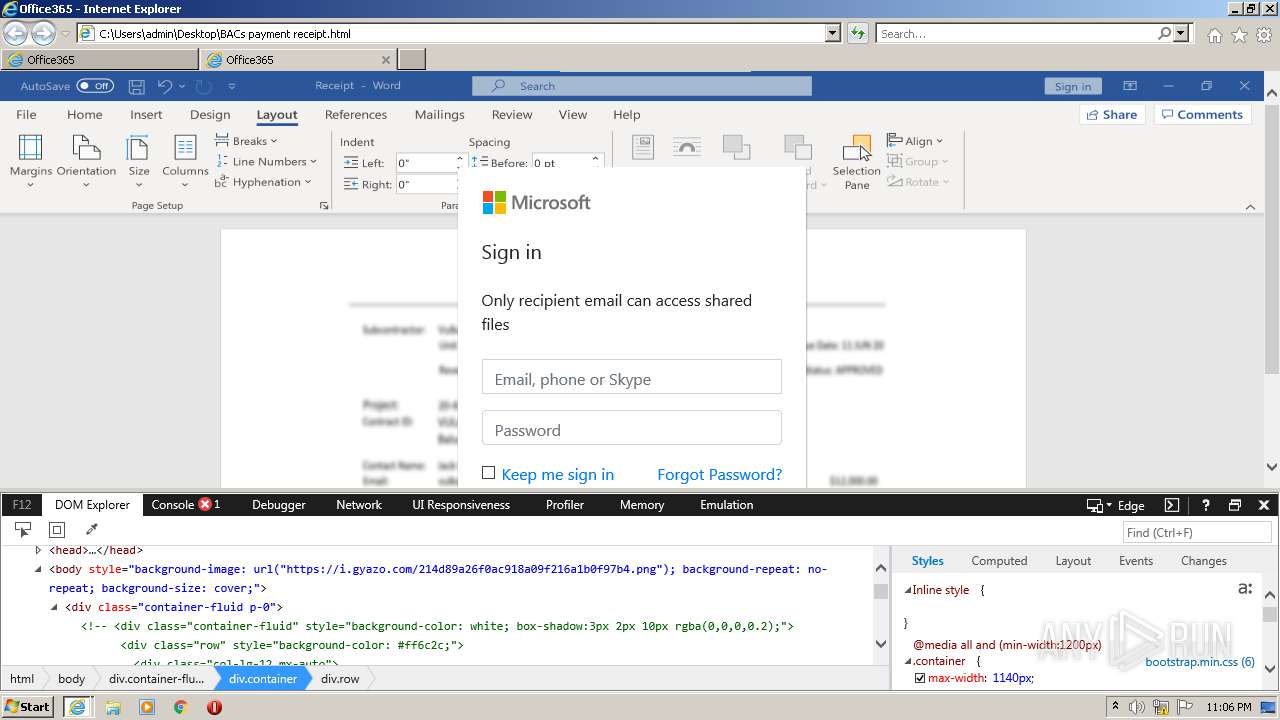Open a new IE tab
1280x720 pixels.
pos(412,60)
